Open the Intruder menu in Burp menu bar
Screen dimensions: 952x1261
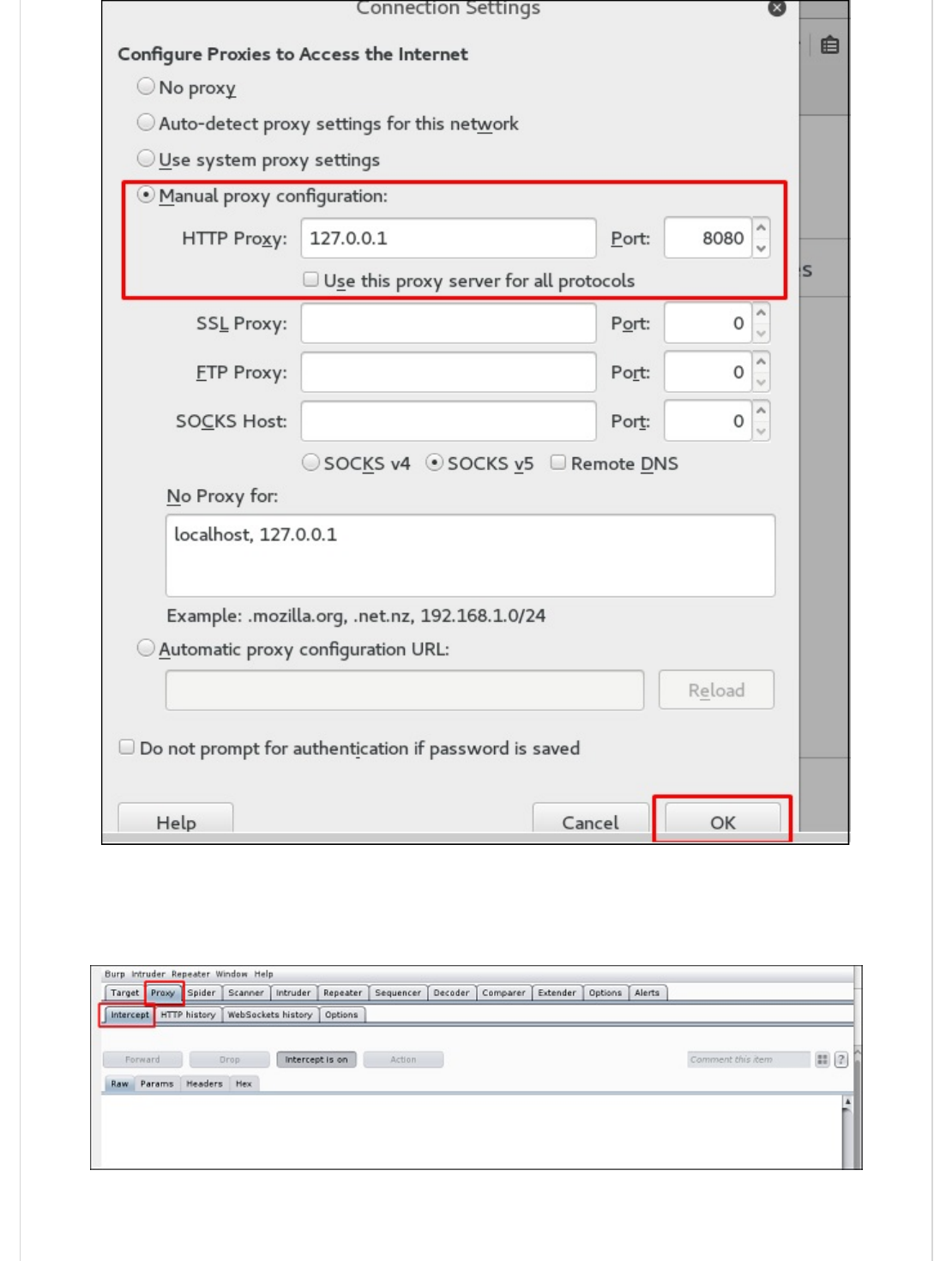(148, 974)
